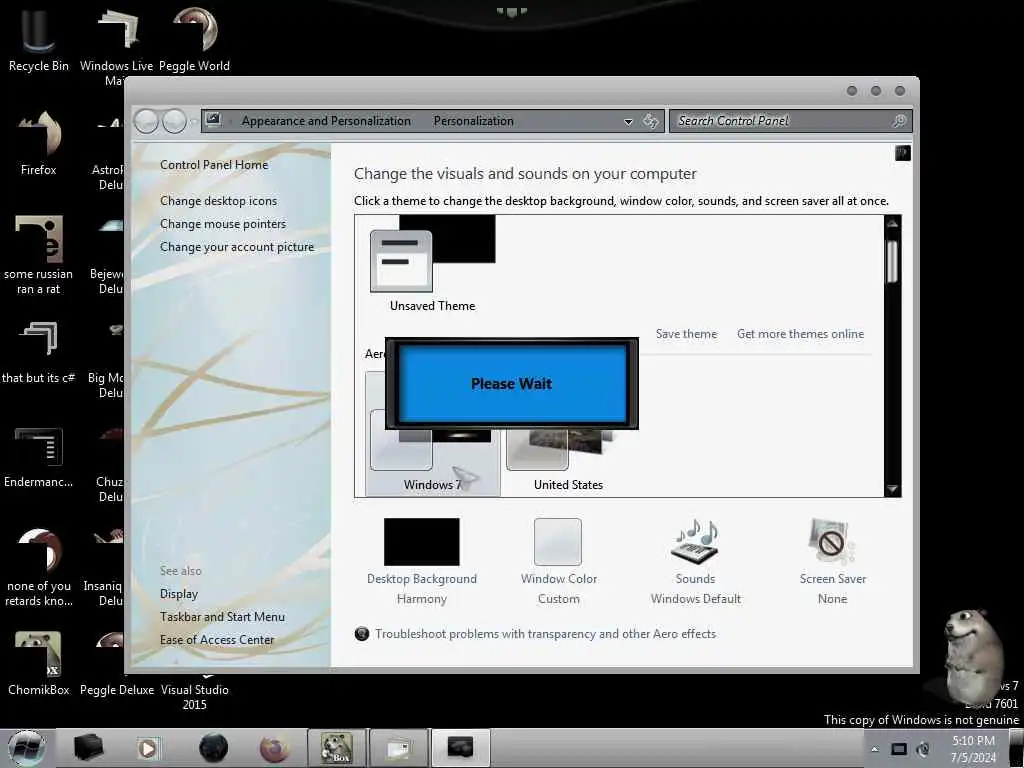Viewport: 1024px width, 768px height.
Task: Open Control Panel help button
Action: click(903, 153)
